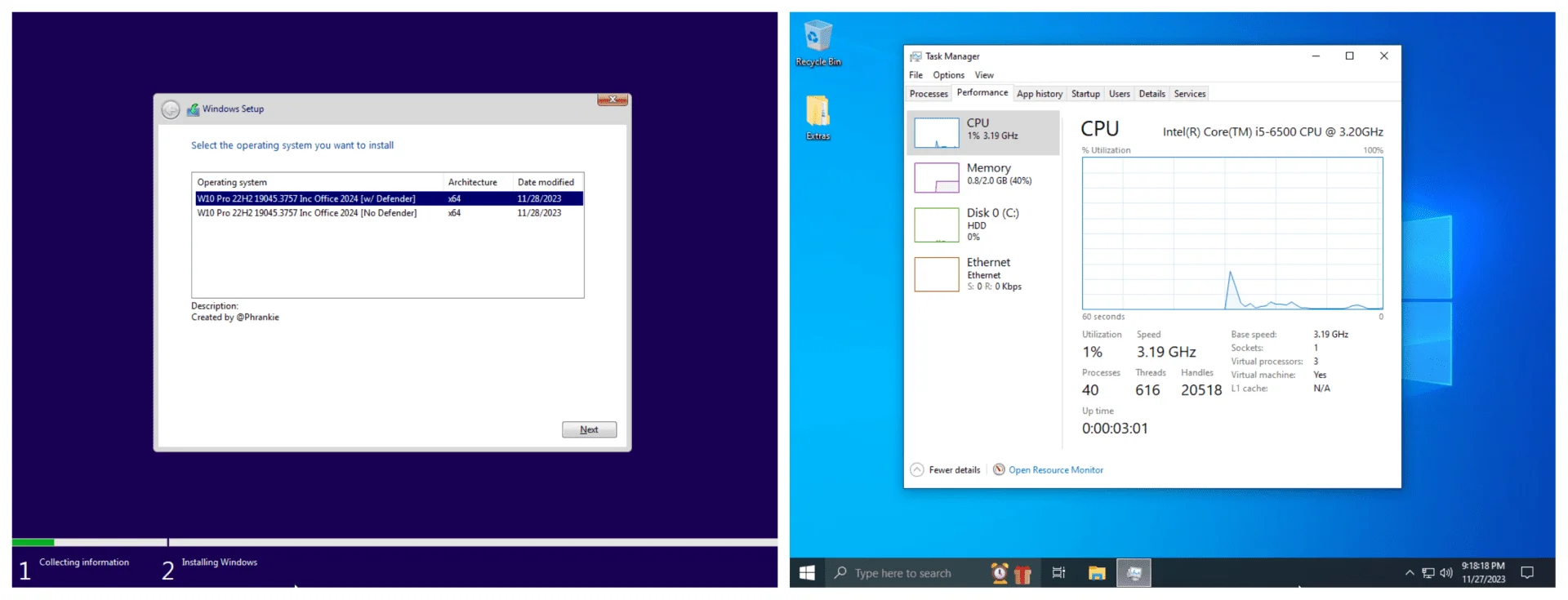Click the taskbar search box
The width and height of the screenshot is (1568, 600).
(931, 573)
